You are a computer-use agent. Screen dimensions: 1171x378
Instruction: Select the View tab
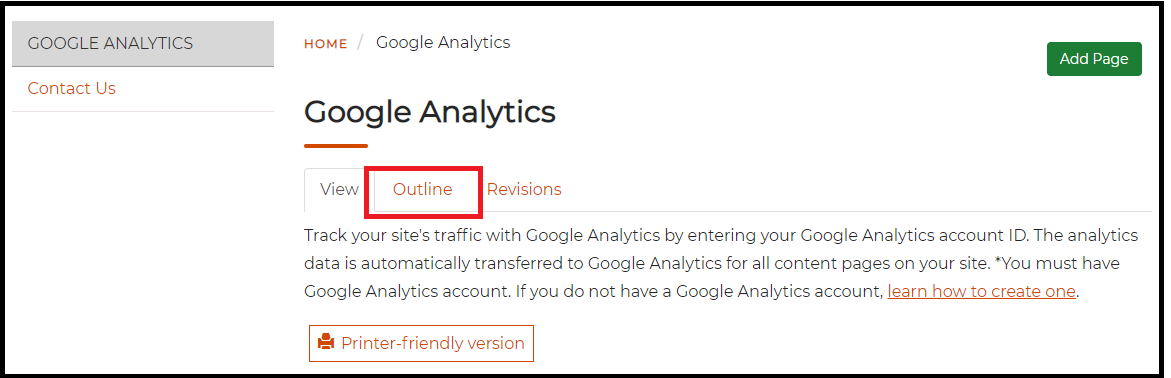(x=339, y=190)
